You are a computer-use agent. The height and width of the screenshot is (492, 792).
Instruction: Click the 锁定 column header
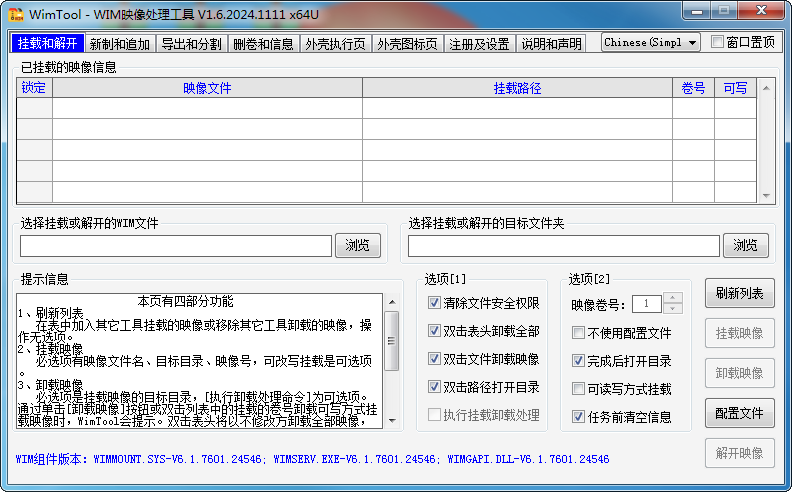[x=34, y=88]
